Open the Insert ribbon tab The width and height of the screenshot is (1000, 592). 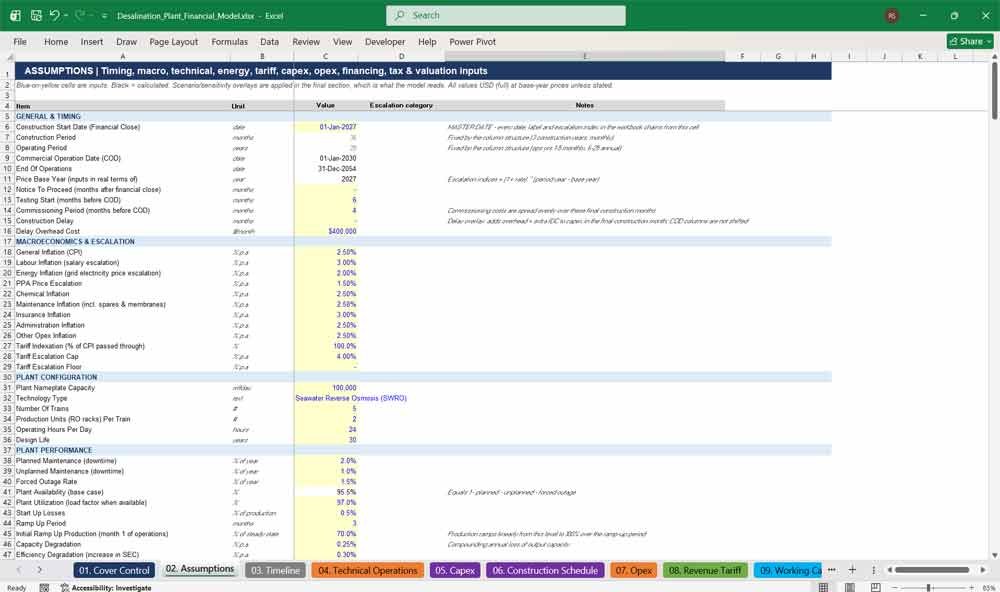point(92,41)
